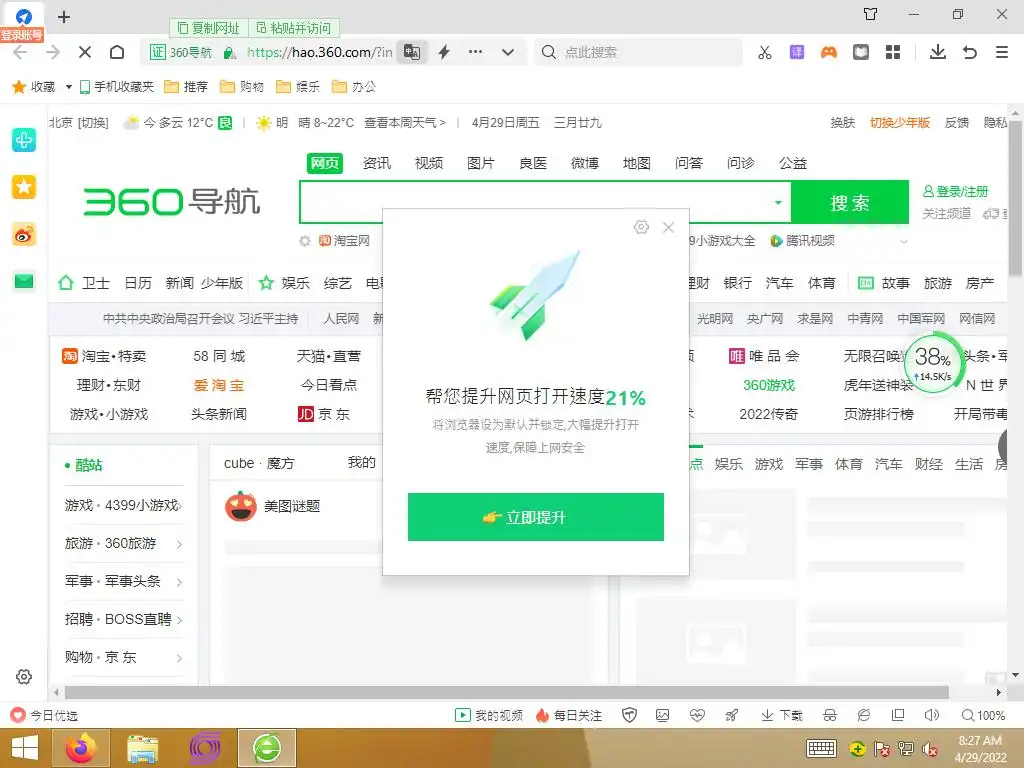Screen dimensions: 1024x768
Task: Open the 推荐 bookmark folder
Action: pyautogui.click(x=186, y=87)
